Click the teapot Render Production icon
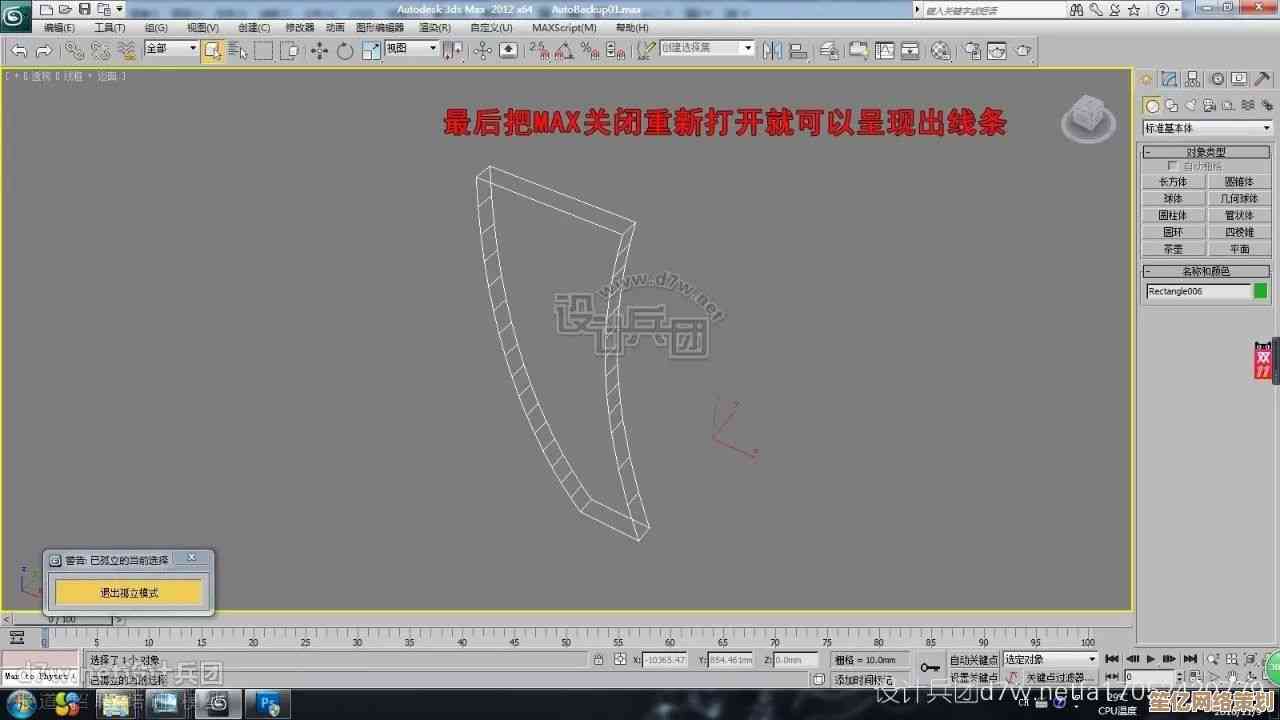This screenshot has width=1280, height=720. coord(1023,50)
